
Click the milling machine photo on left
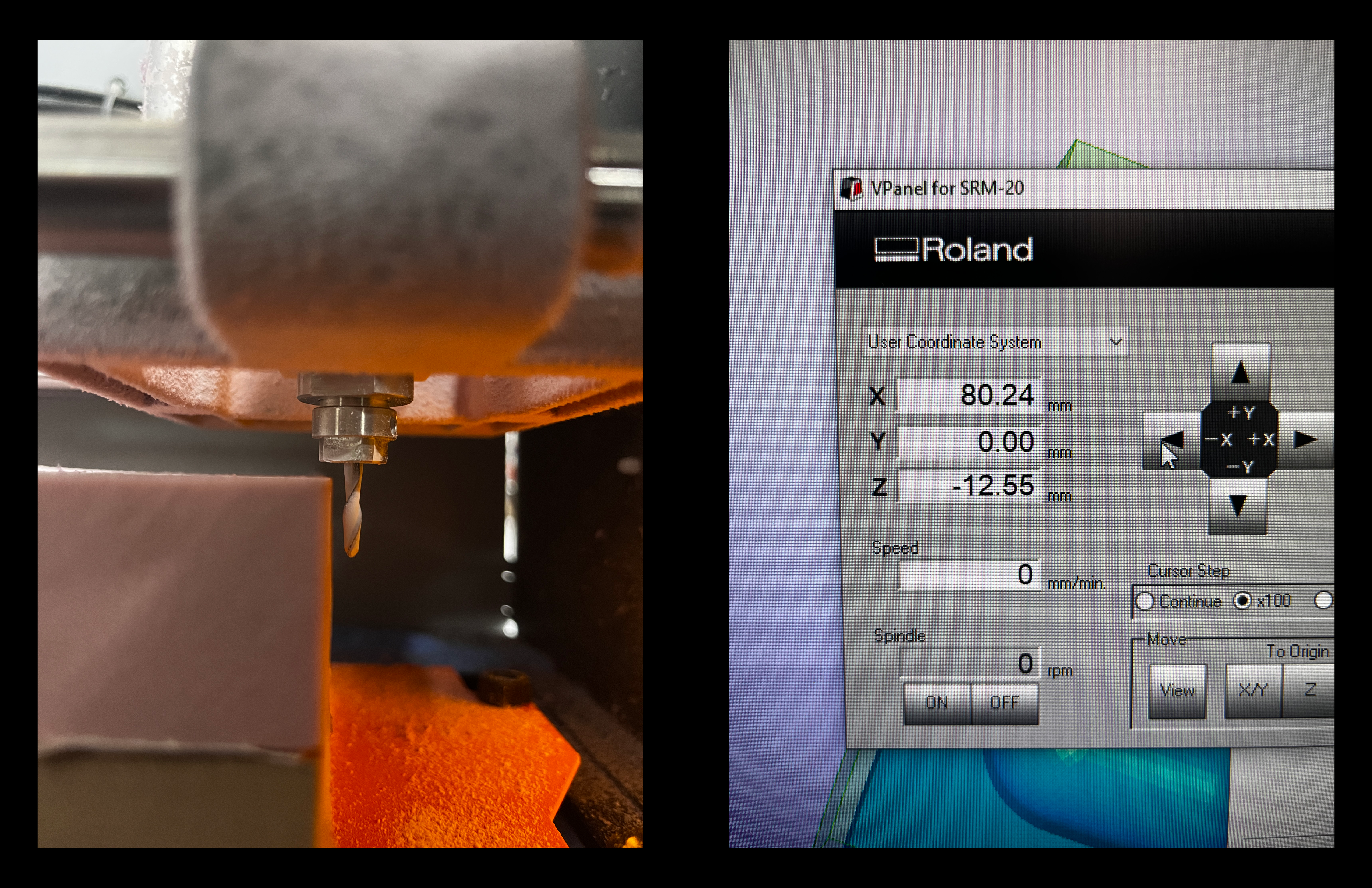tap(340, 443)
